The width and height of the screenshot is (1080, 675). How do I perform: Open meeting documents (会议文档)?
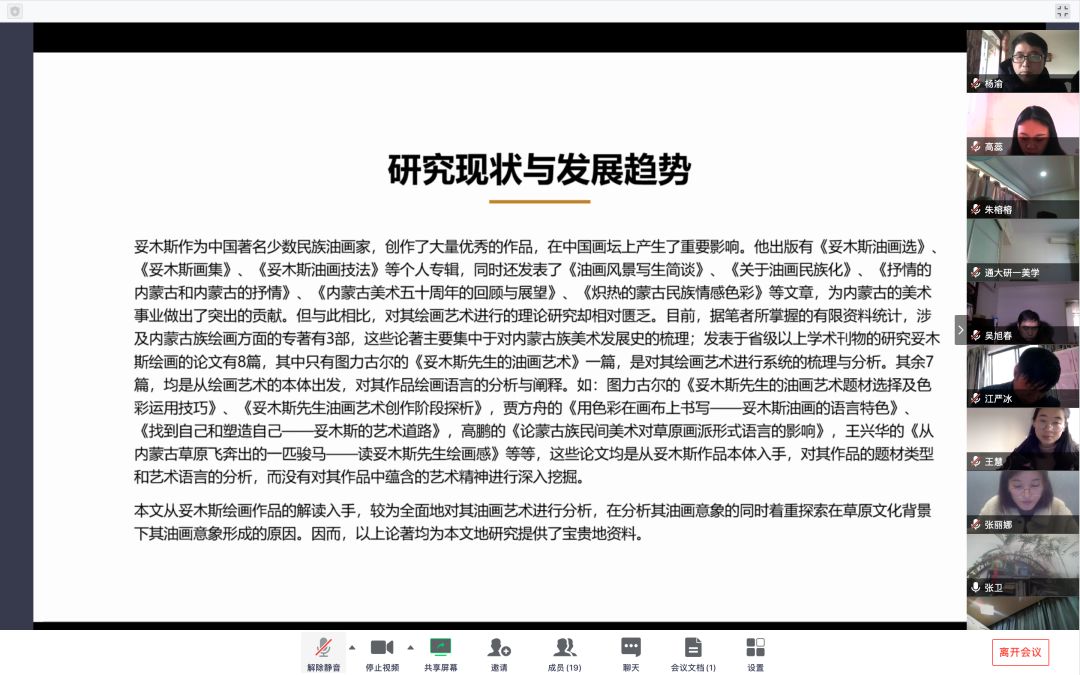692,652
